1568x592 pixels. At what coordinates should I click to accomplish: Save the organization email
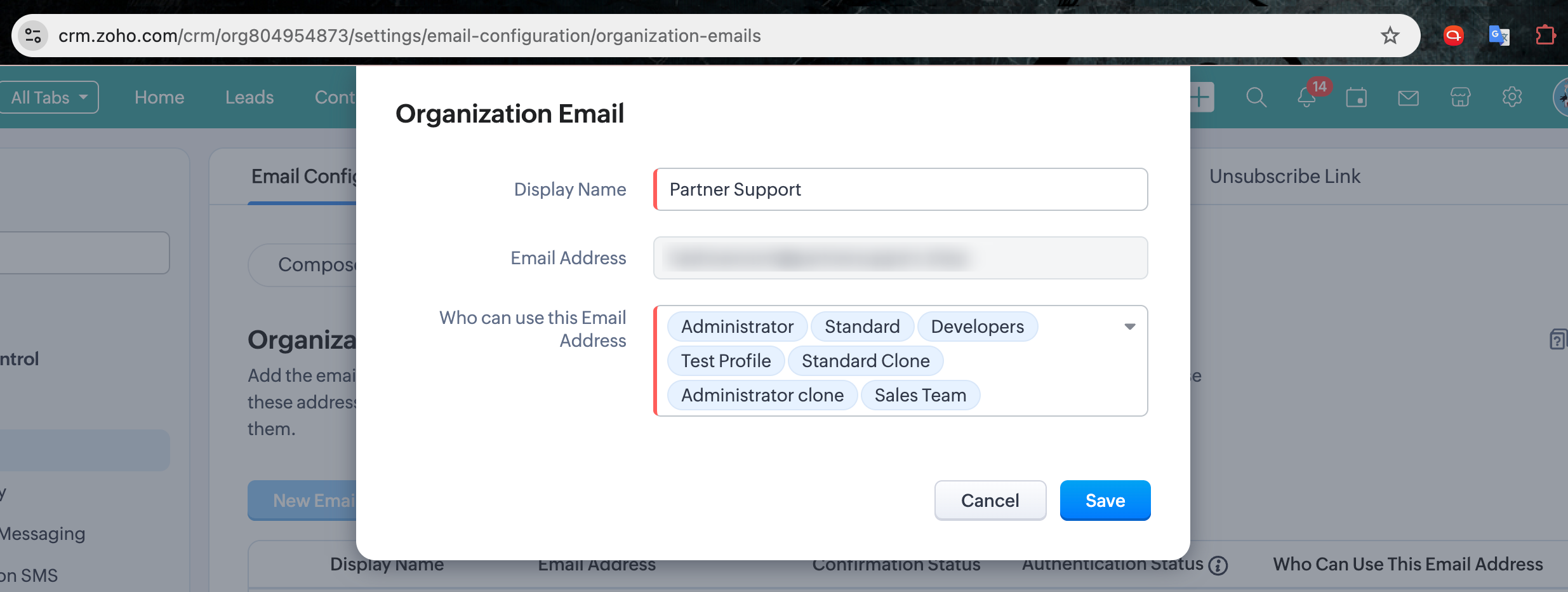pos(1105,501)
